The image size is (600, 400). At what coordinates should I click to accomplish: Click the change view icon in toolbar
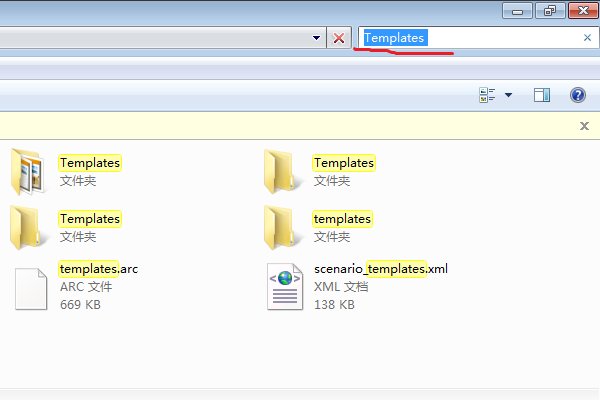tap(489, 95)
